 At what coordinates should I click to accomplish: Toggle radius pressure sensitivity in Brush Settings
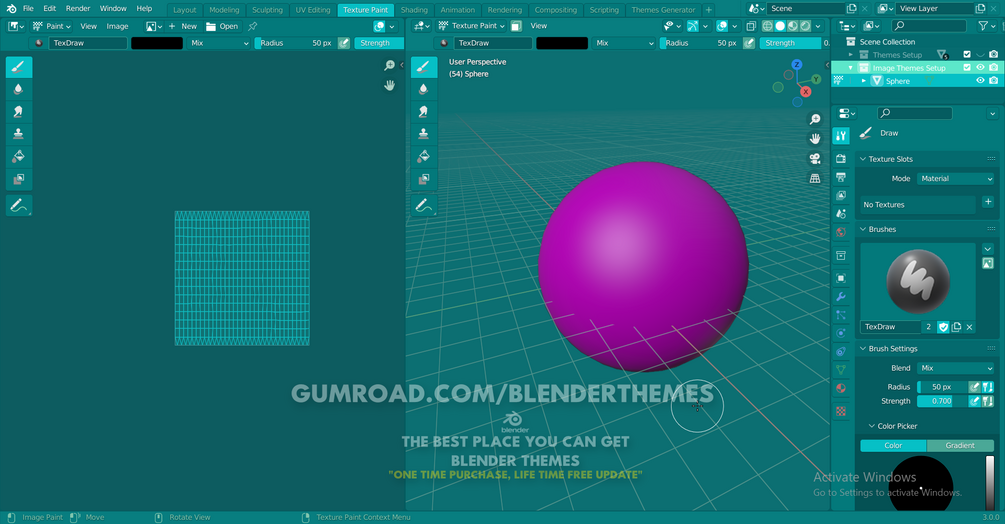(x=974, y=387)
